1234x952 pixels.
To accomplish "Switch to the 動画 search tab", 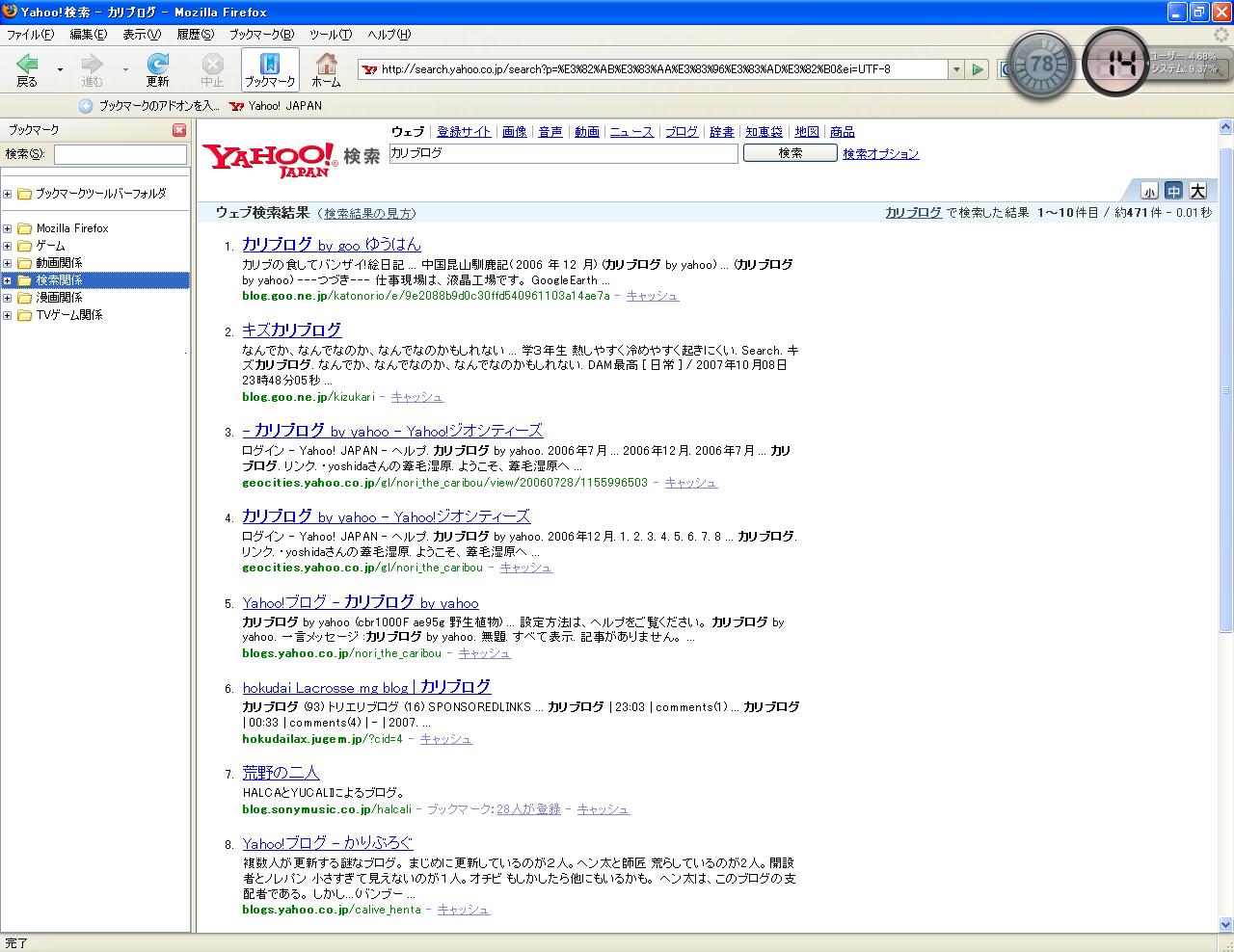I will pos(587,132).
